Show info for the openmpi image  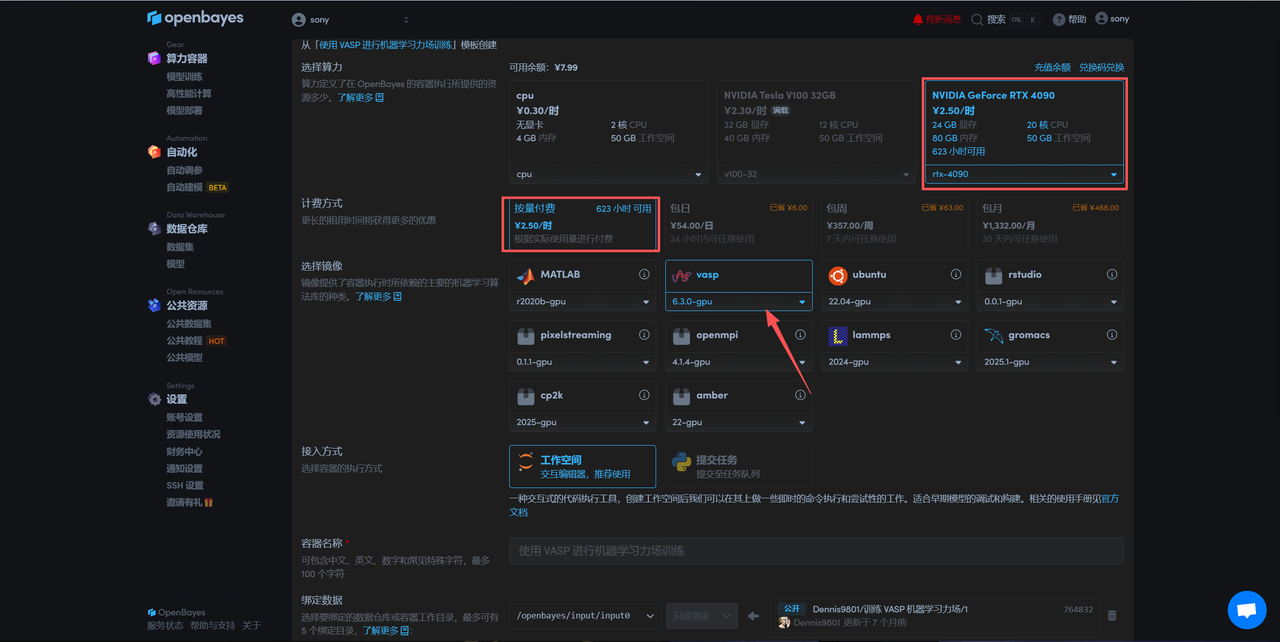800,335
